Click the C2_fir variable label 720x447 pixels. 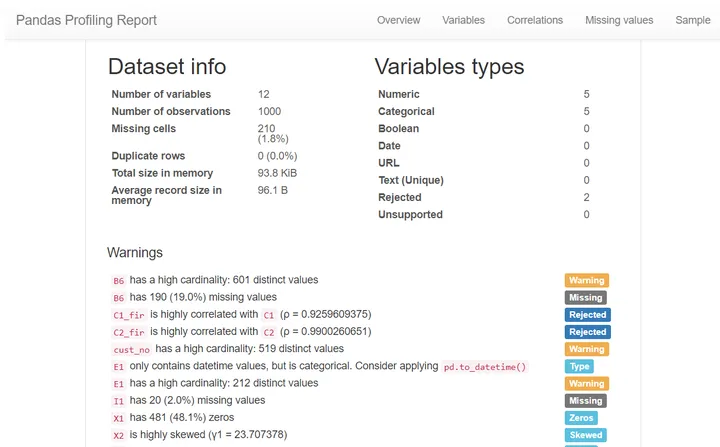point(129,332)
